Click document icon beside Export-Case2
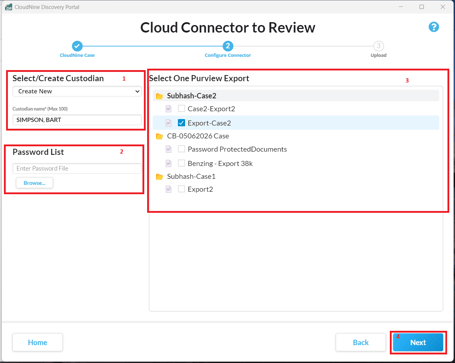The image size is (455, 363). tap(169, 123)
